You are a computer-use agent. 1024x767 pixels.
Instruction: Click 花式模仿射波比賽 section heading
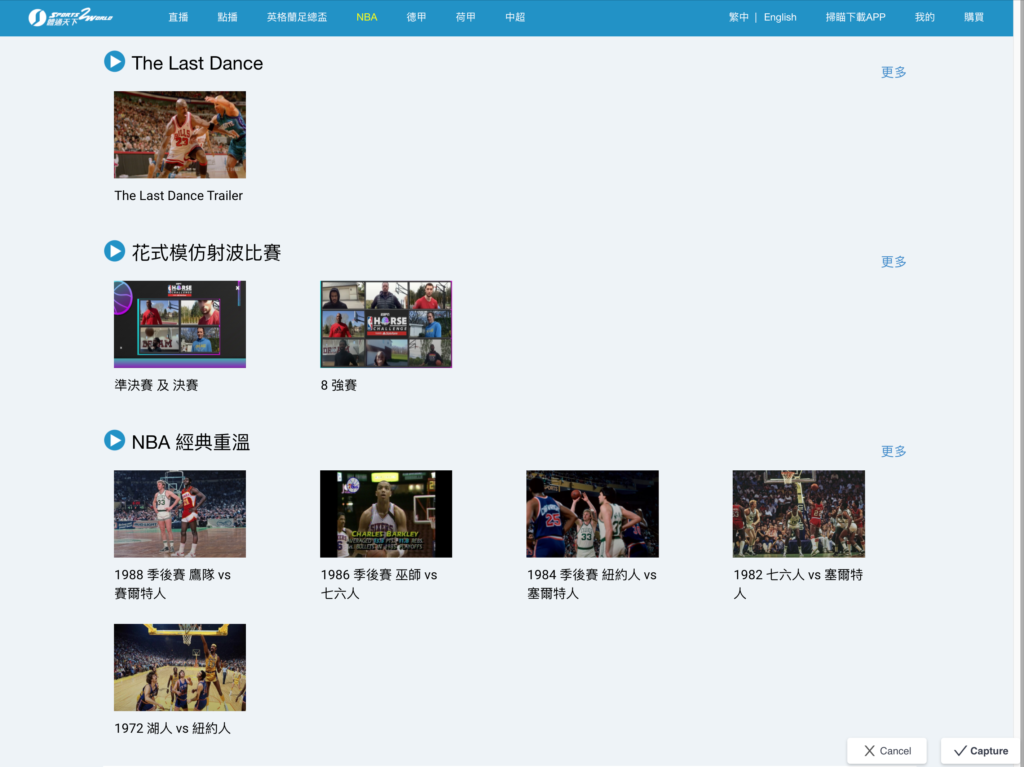point(206,252)
